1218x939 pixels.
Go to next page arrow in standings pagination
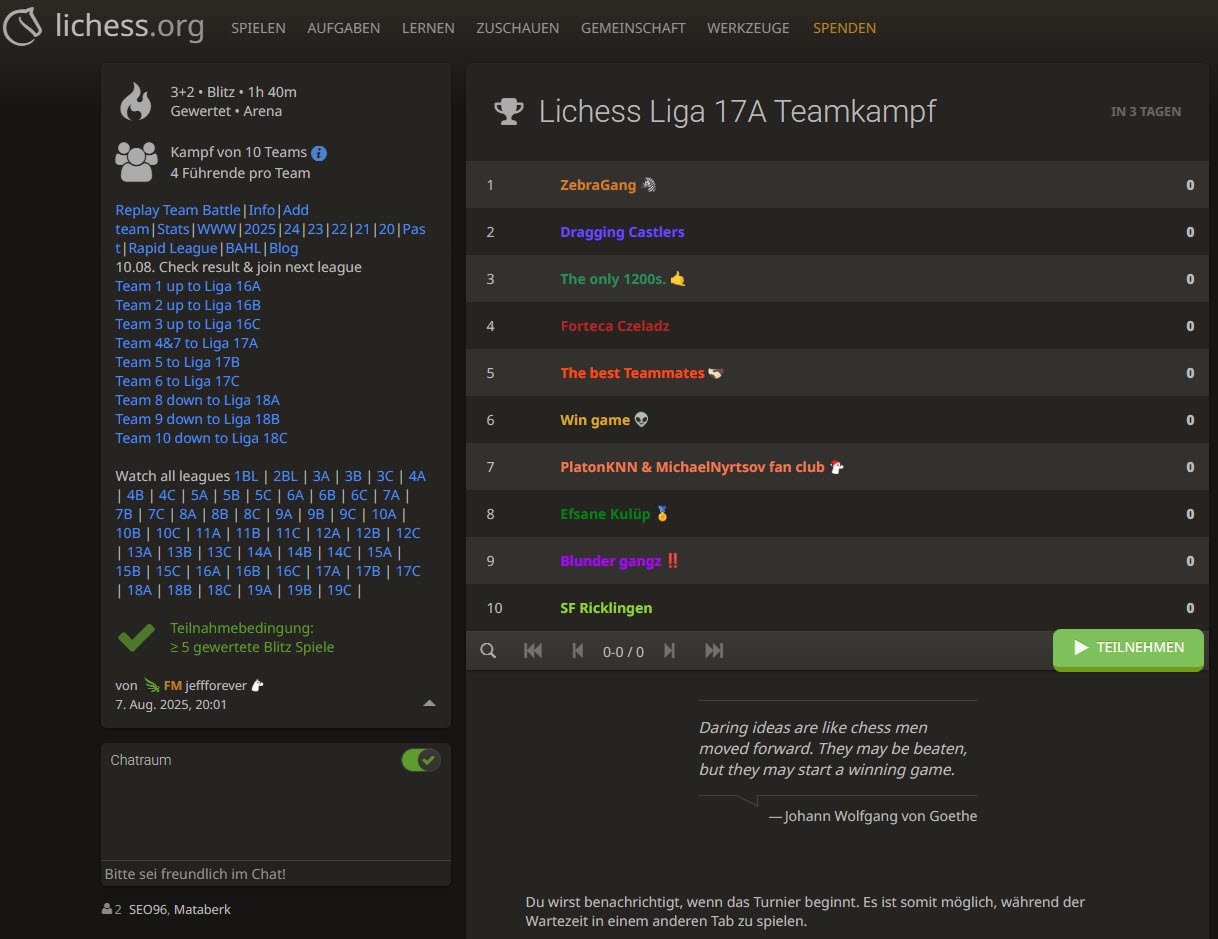669,650
